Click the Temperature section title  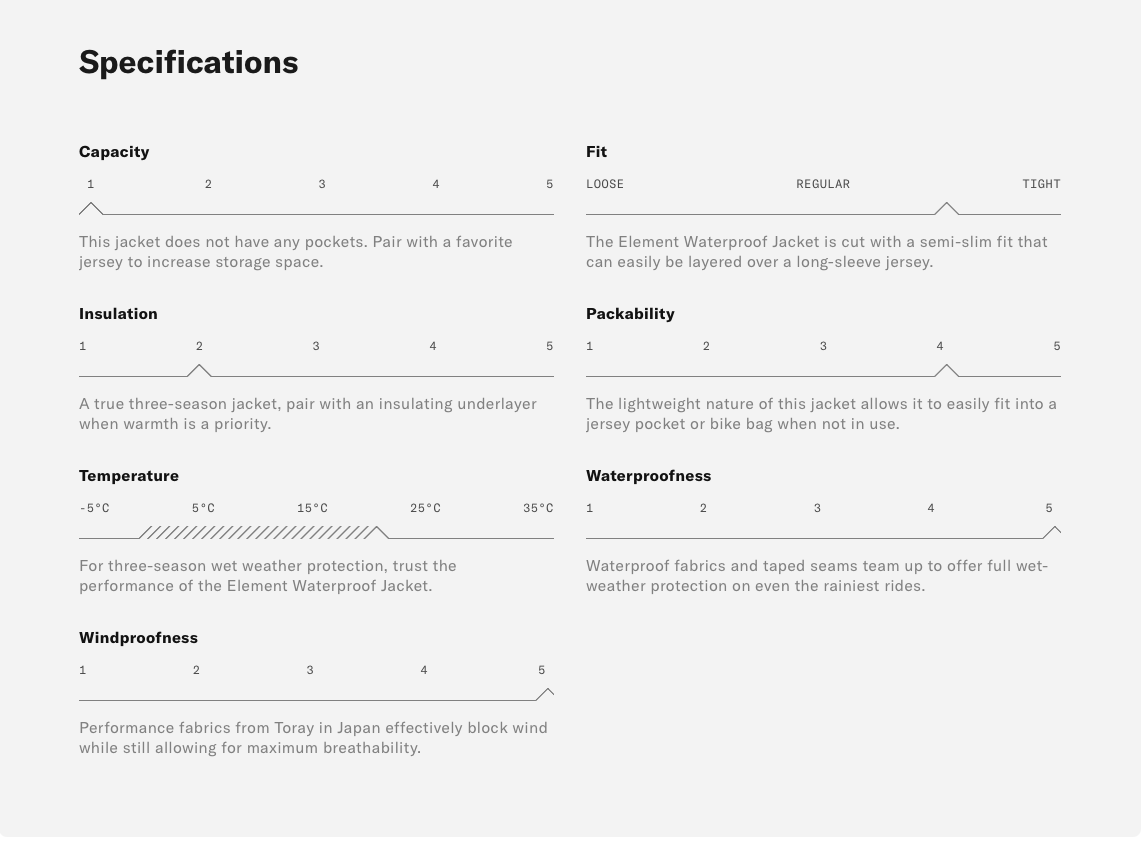tap(129, 476)
